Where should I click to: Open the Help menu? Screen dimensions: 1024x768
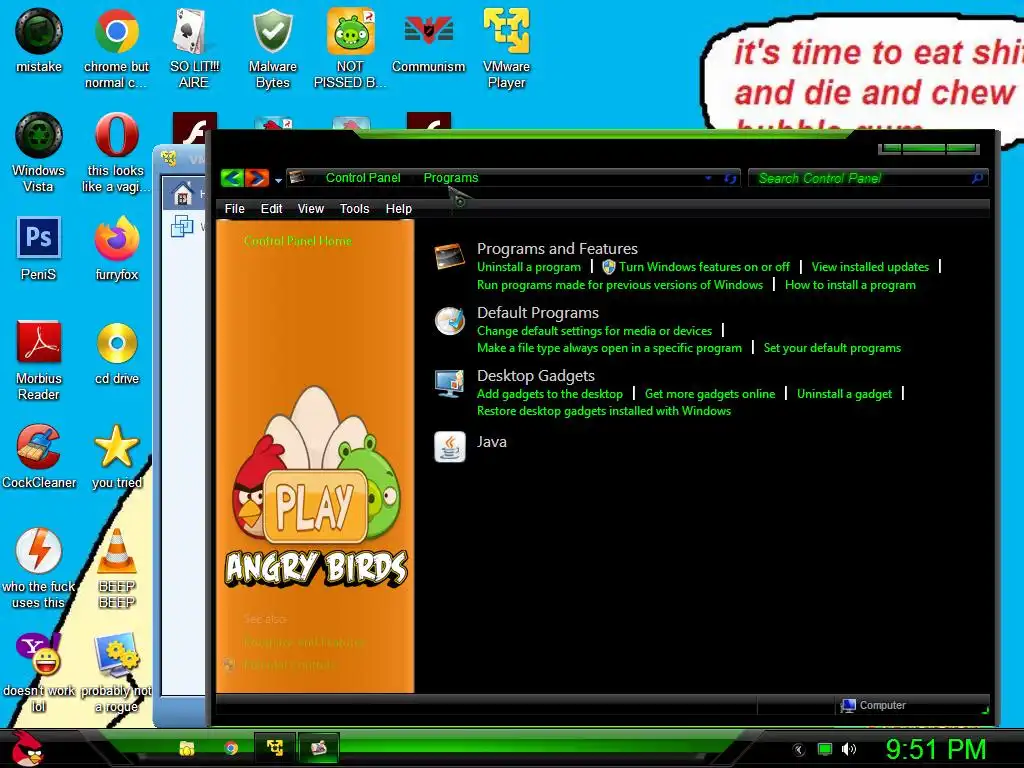point(398,209)
